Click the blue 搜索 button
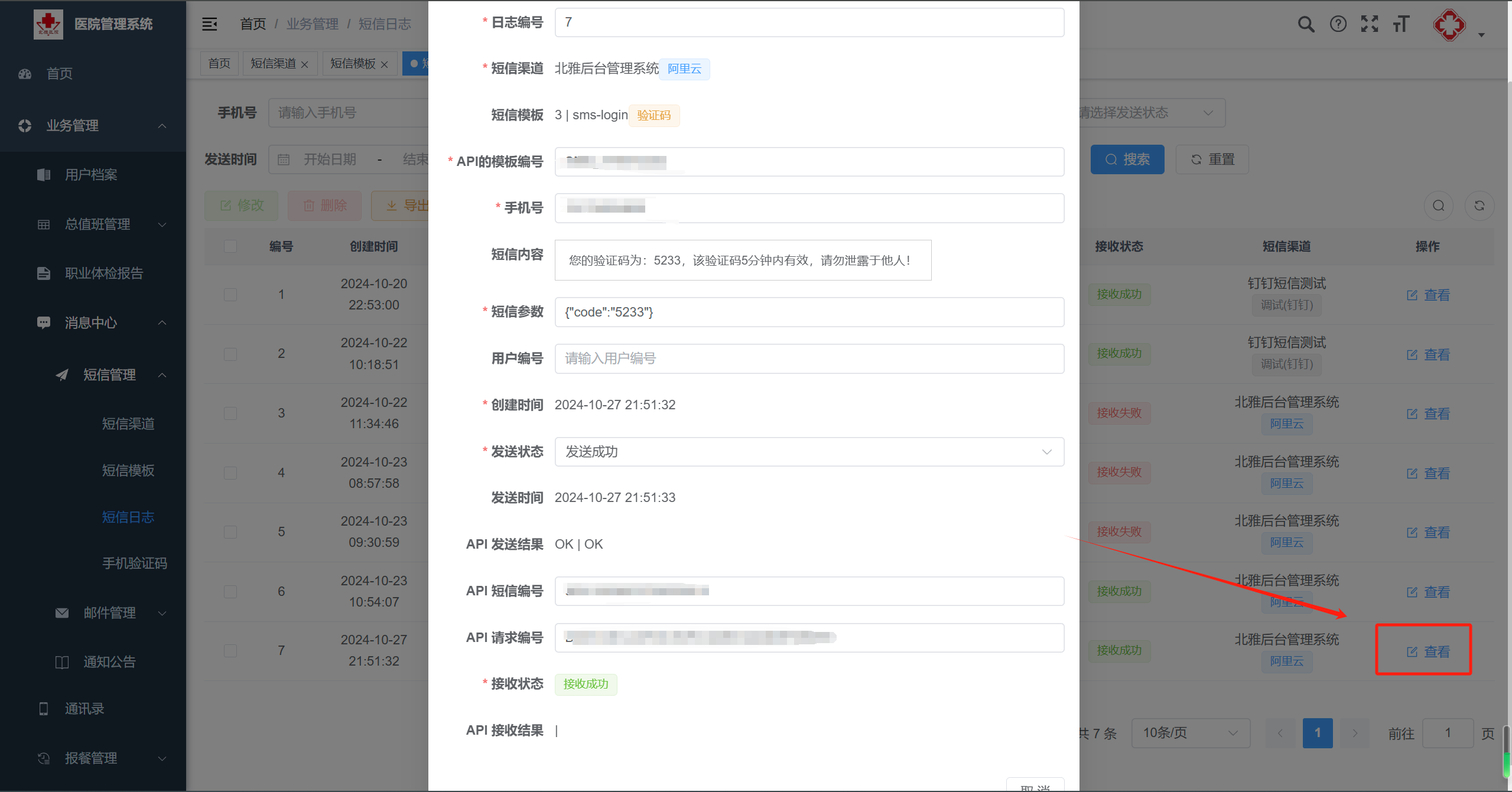 click(x=1127, y=159)
